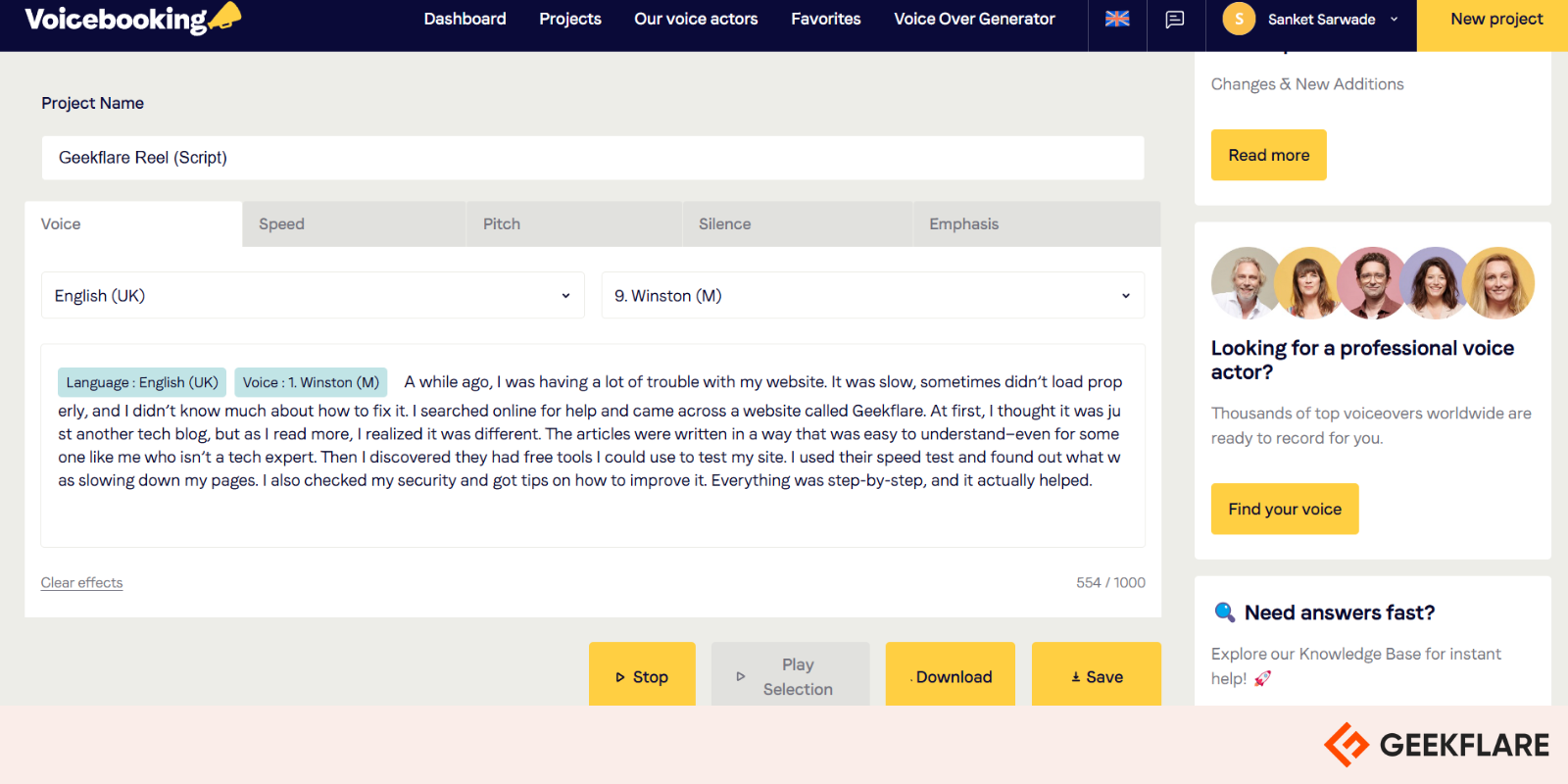Click the Looking for a professional voice actor heading
Viewport: 1568px width, 784px height.
tap(1362, 360)
